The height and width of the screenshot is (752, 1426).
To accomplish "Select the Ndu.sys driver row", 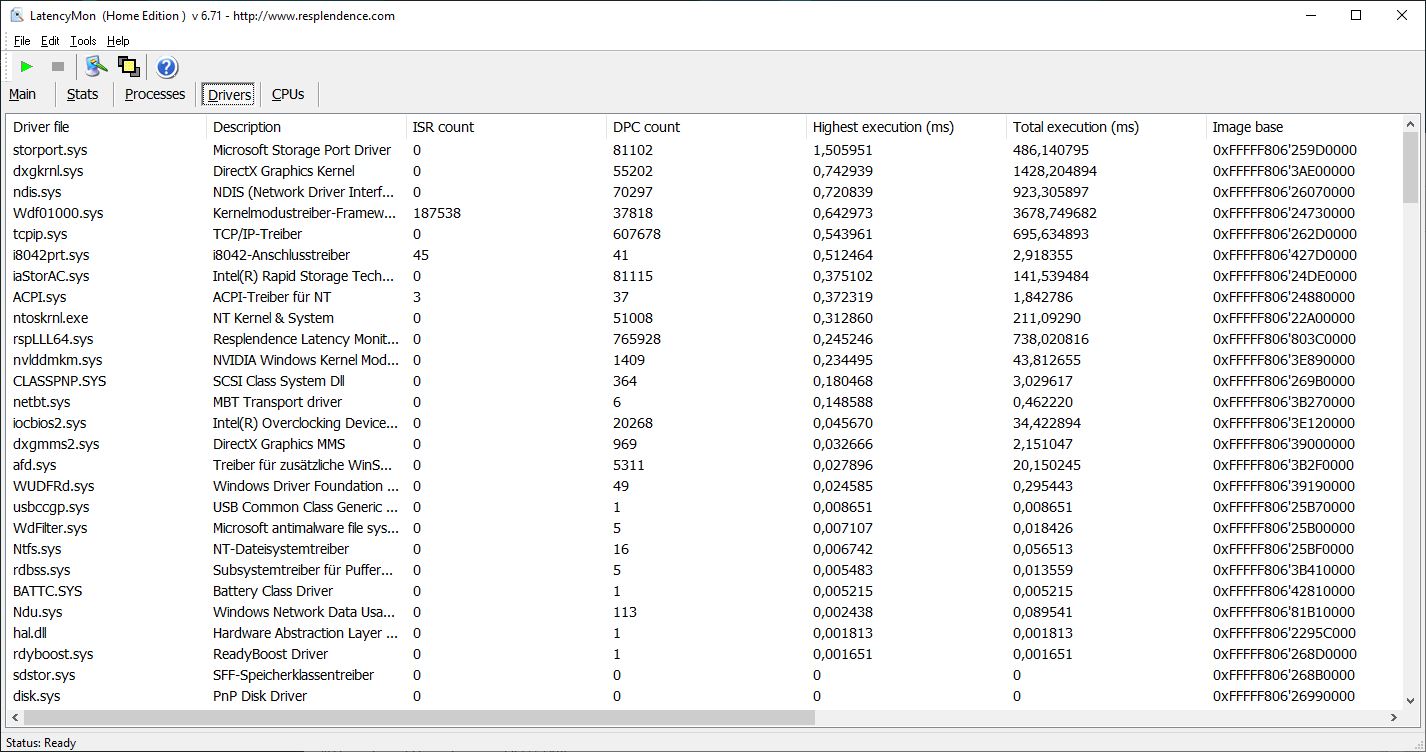I will click(704, 612).
